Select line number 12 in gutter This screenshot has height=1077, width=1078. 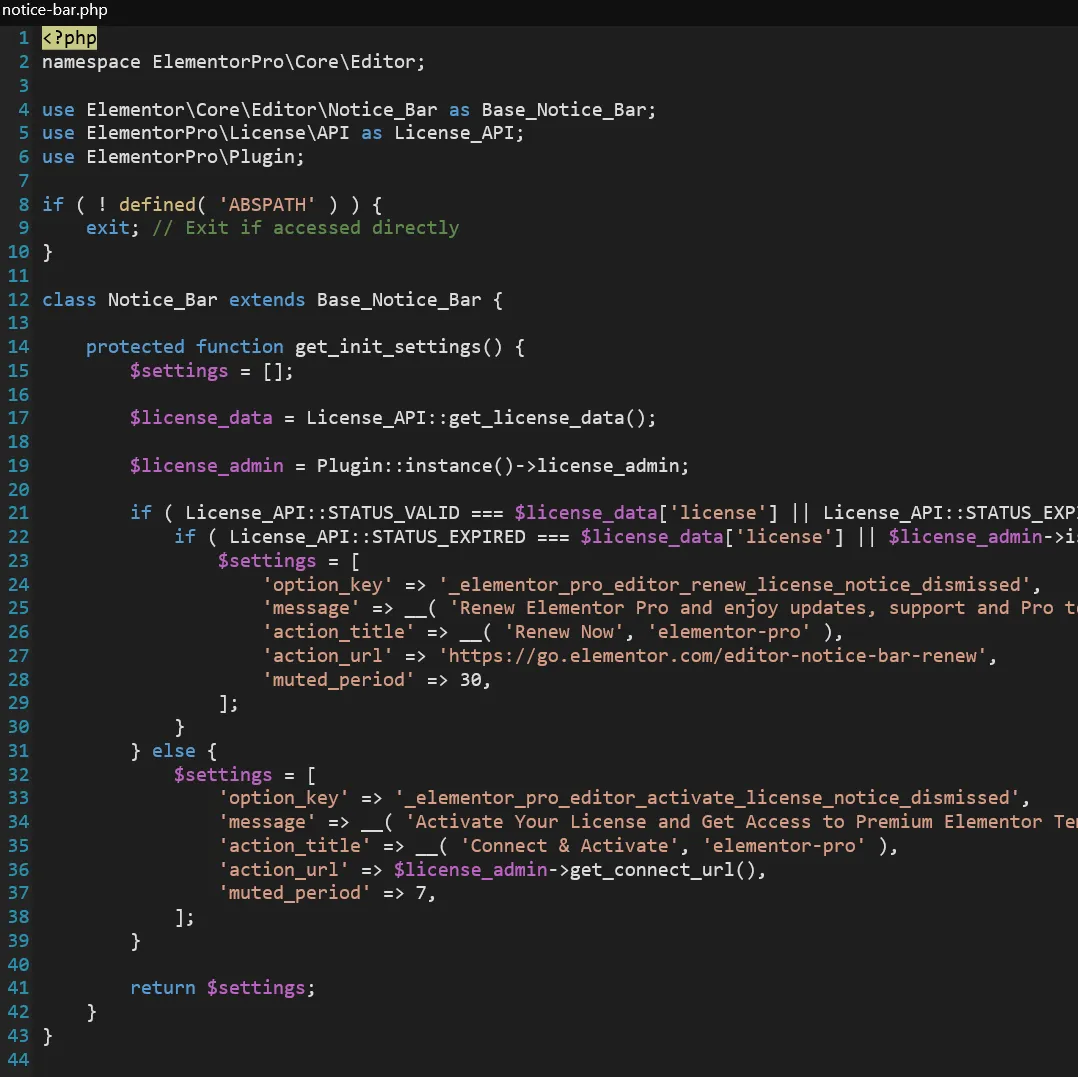pos(19,300)
